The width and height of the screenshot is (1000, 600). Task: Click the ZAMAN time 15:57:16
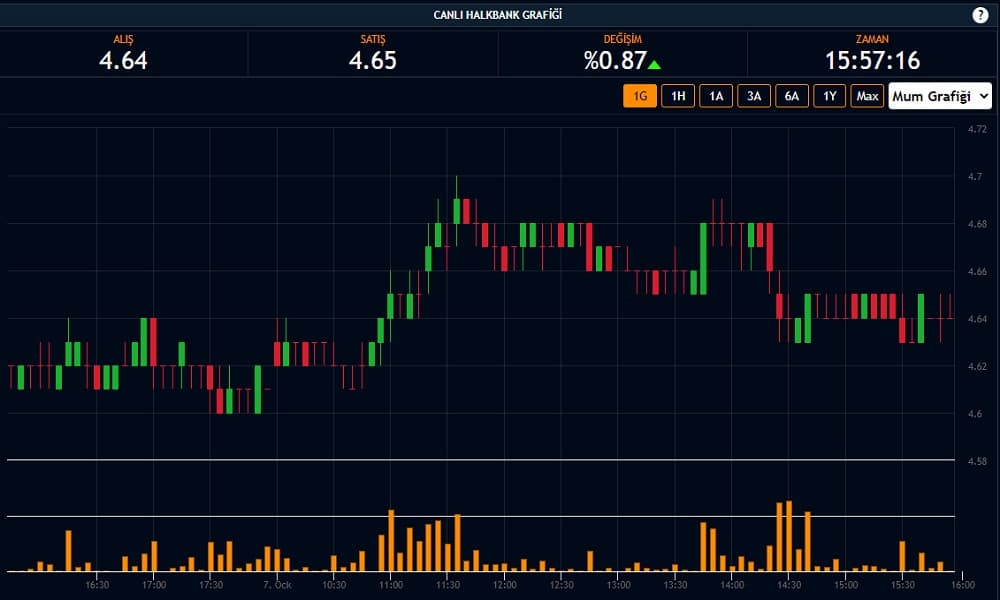tap(872, 61)
